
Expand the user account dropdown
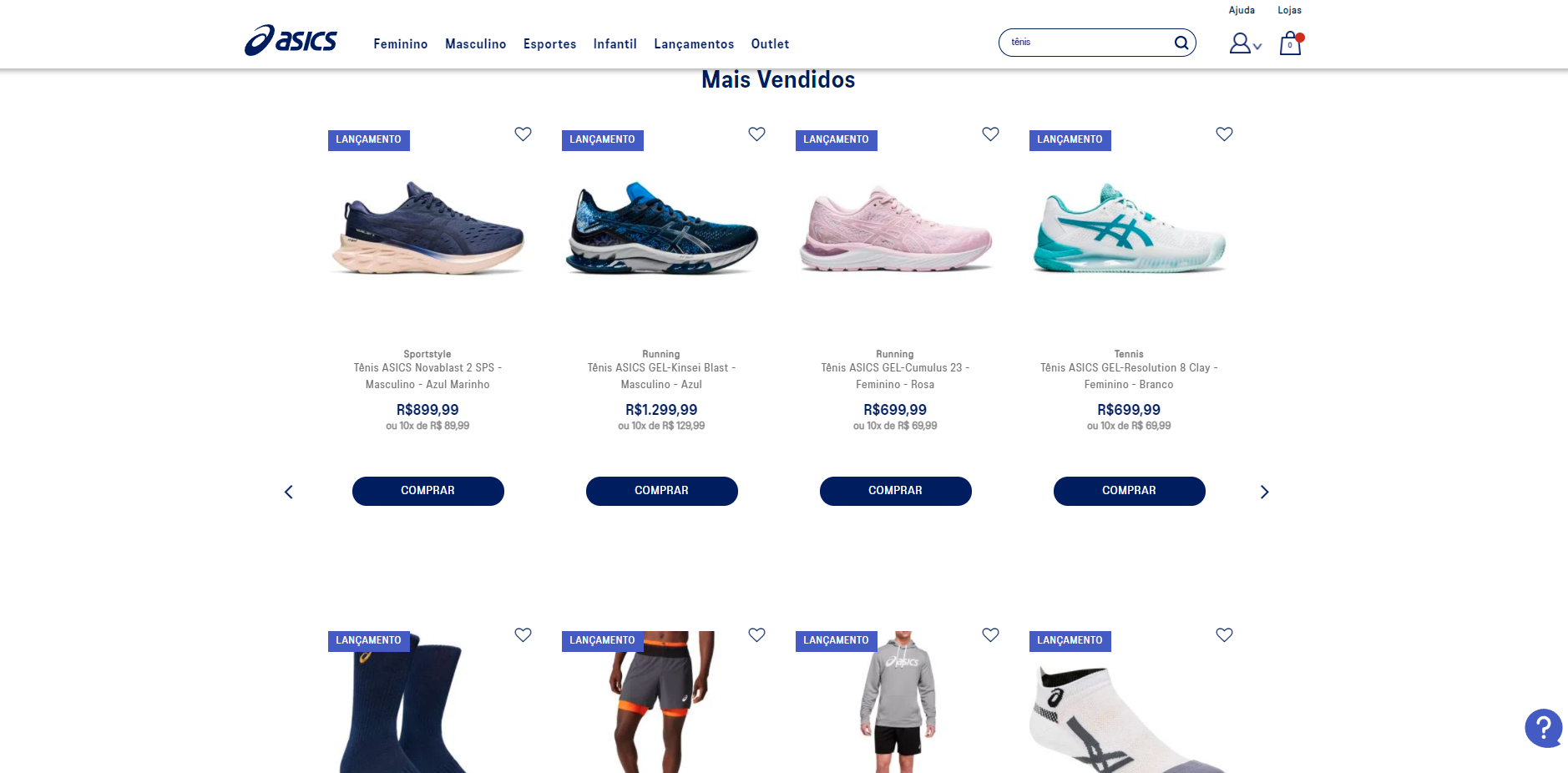[x=1245, y=43]
